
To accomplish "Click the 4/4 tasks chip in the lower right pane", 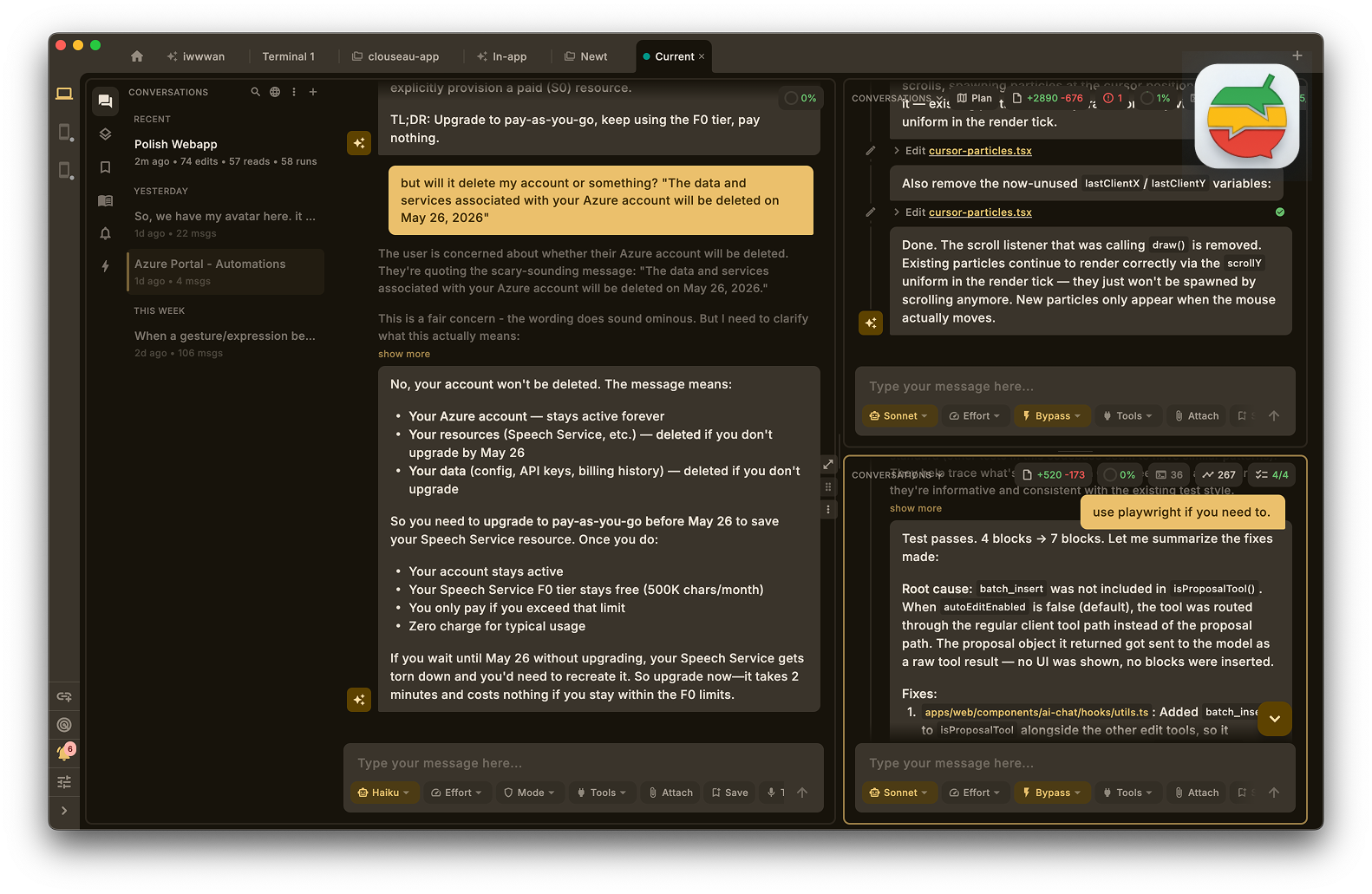I will pyautogui.click(x=1271, y=474).
